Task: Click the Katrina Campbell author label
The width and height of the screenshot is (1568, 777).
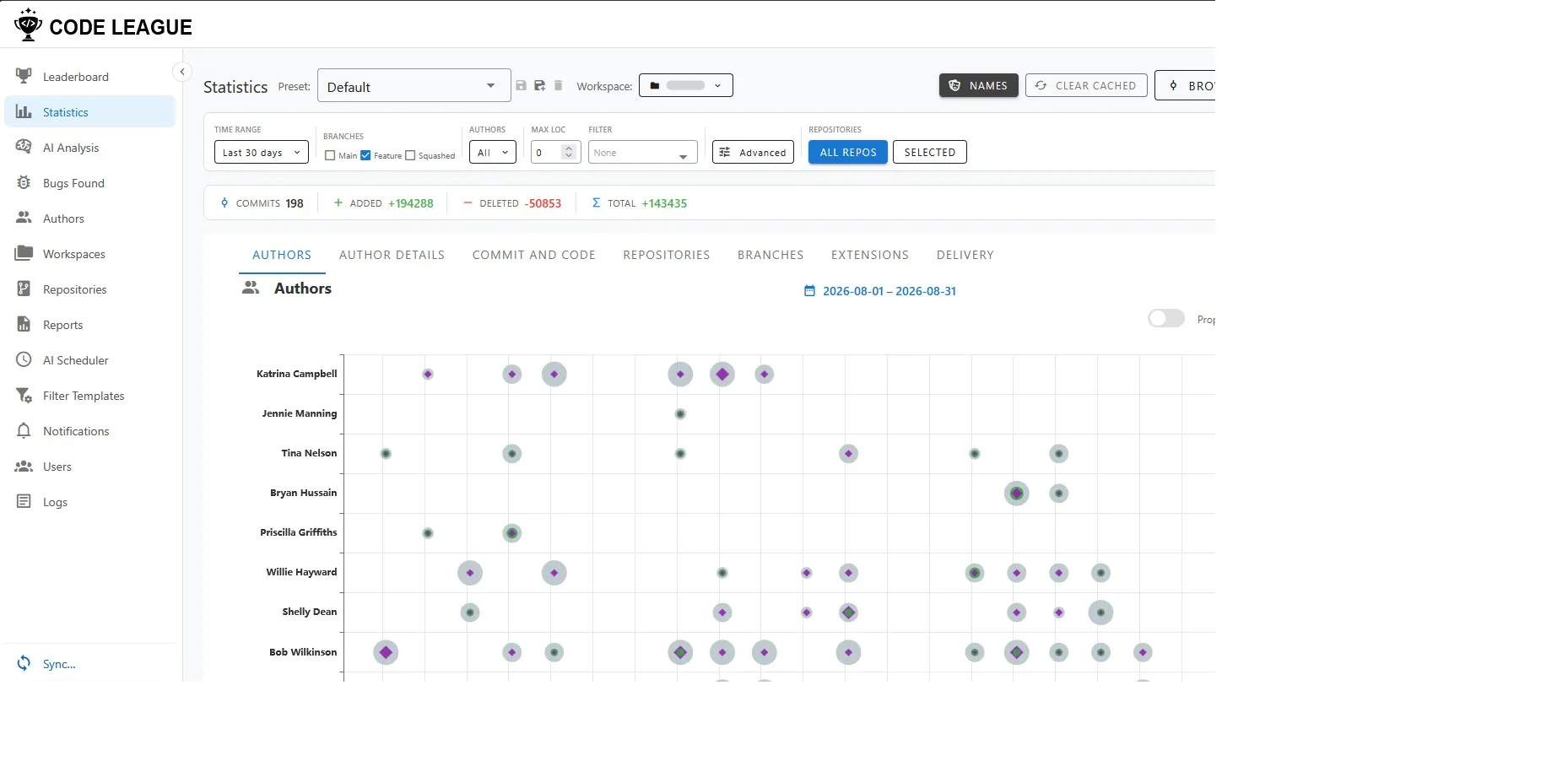Action: click(x=296, y=374)
